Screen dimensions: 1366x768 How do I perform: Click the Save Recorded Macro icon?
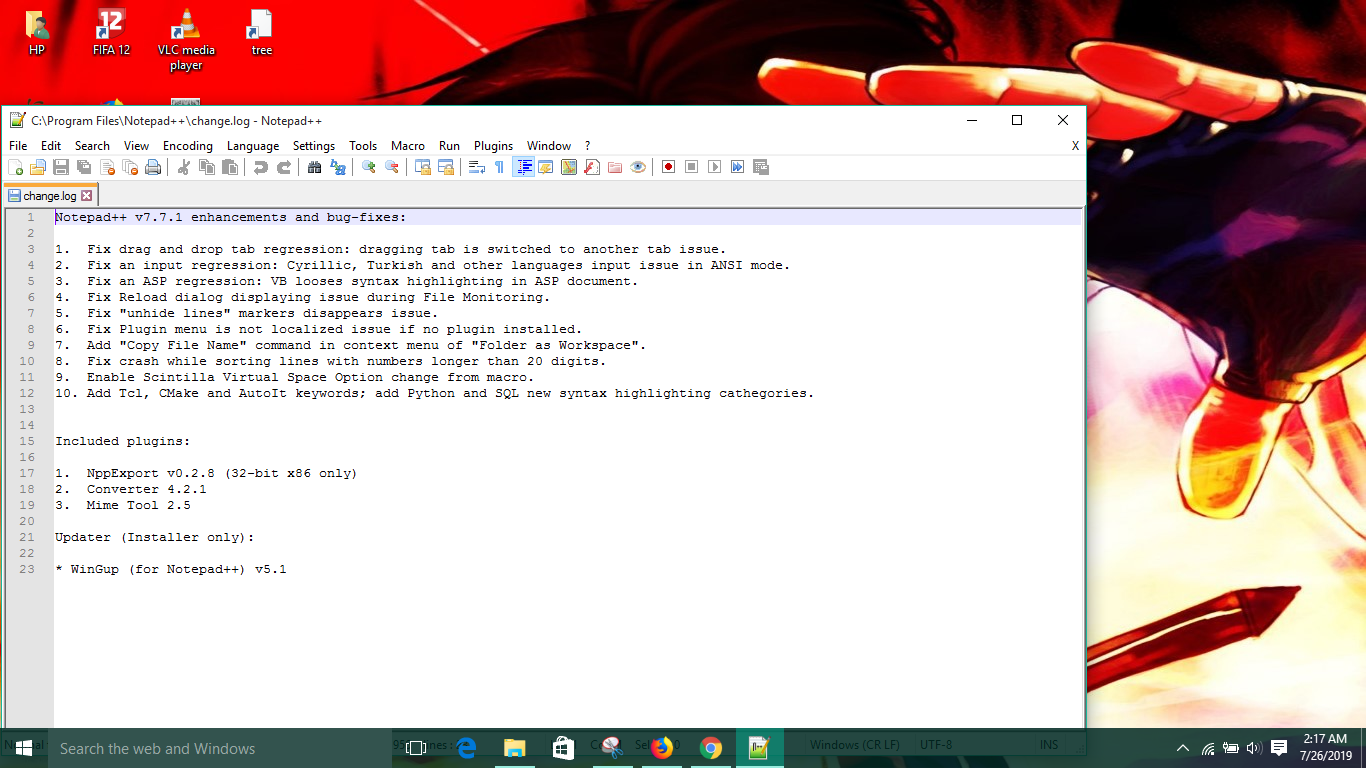pyautogui.click(x=760, y=167)
